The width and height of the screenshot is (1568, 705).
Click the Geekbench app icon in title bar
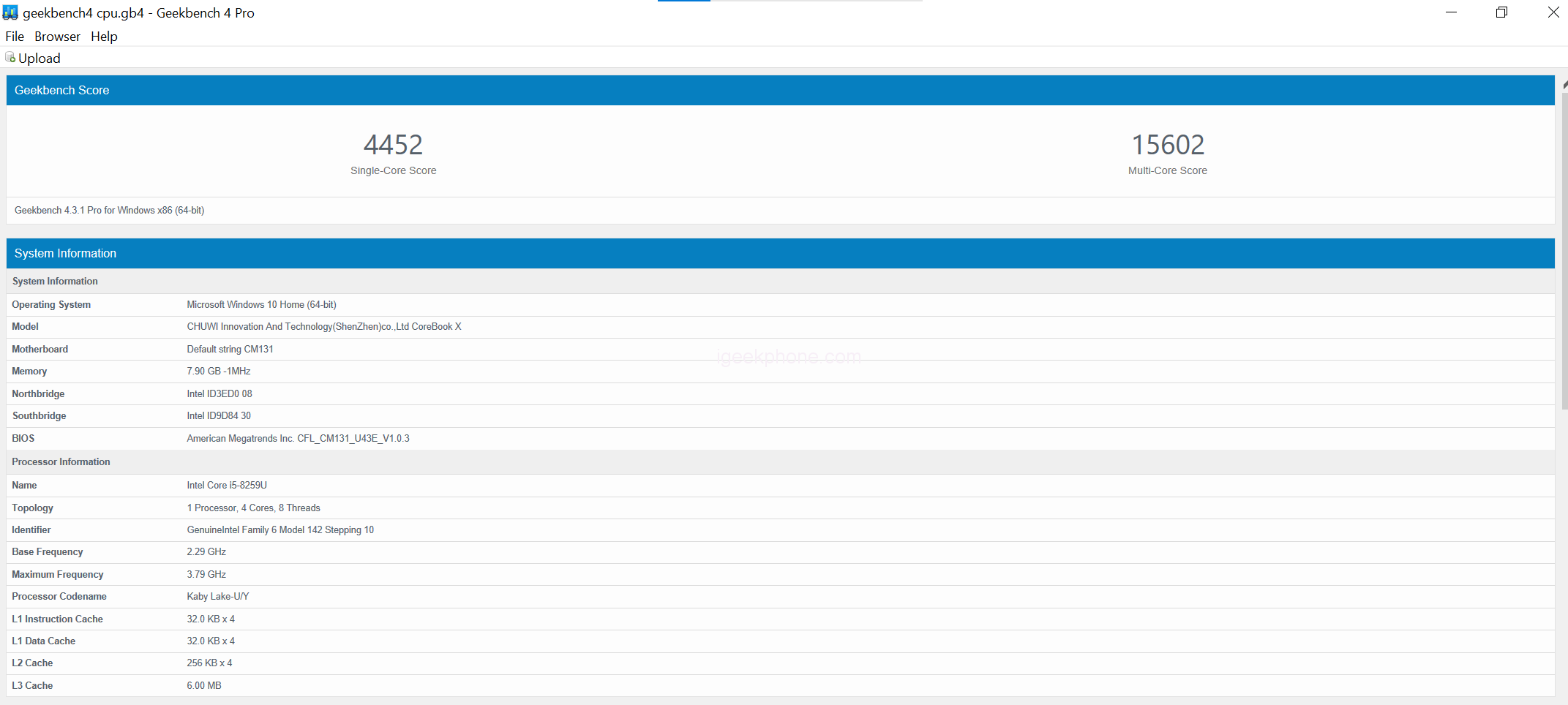tap(10, 12)
